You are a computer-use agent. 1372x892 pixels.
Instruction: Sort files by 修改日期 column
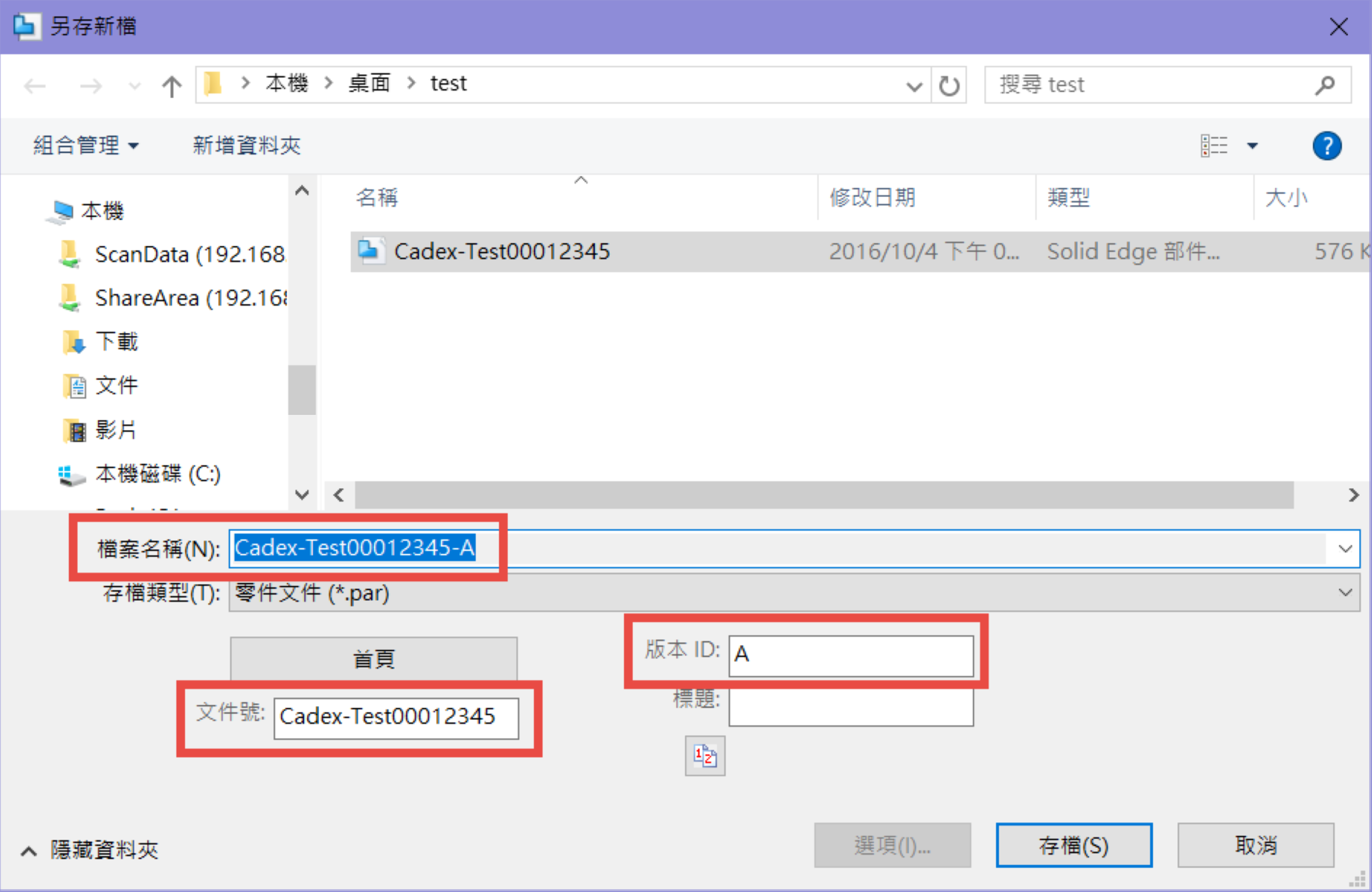pyautogui.click(x=872, y=198)
